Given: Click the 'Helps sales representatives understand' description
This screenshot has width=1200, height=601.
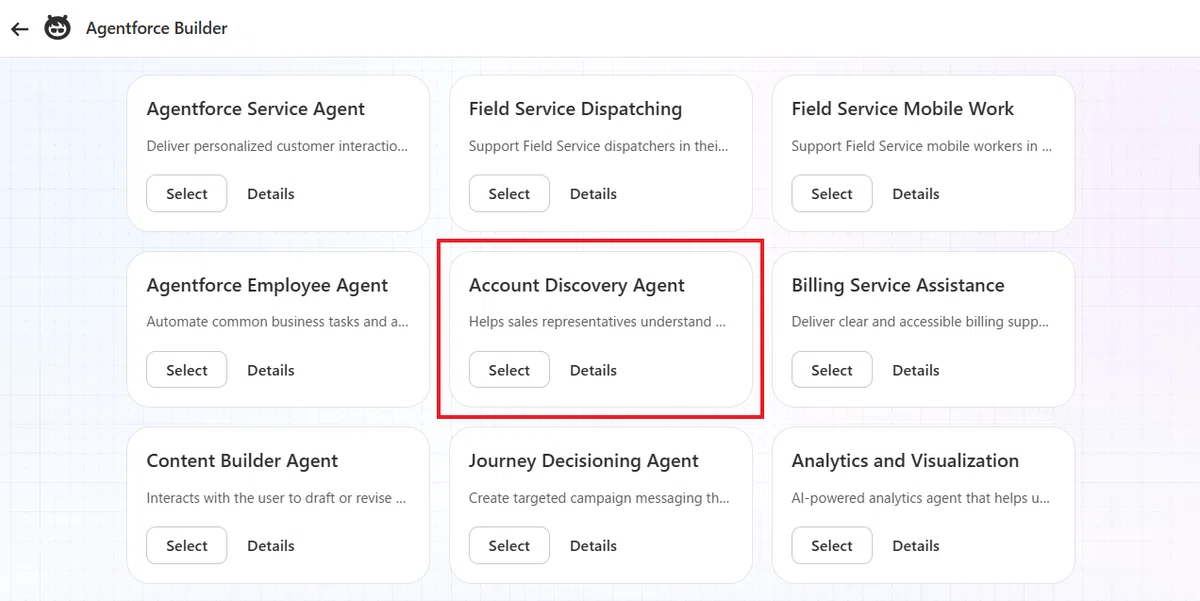Looking at the screenshot, I should tap(598, 322).
